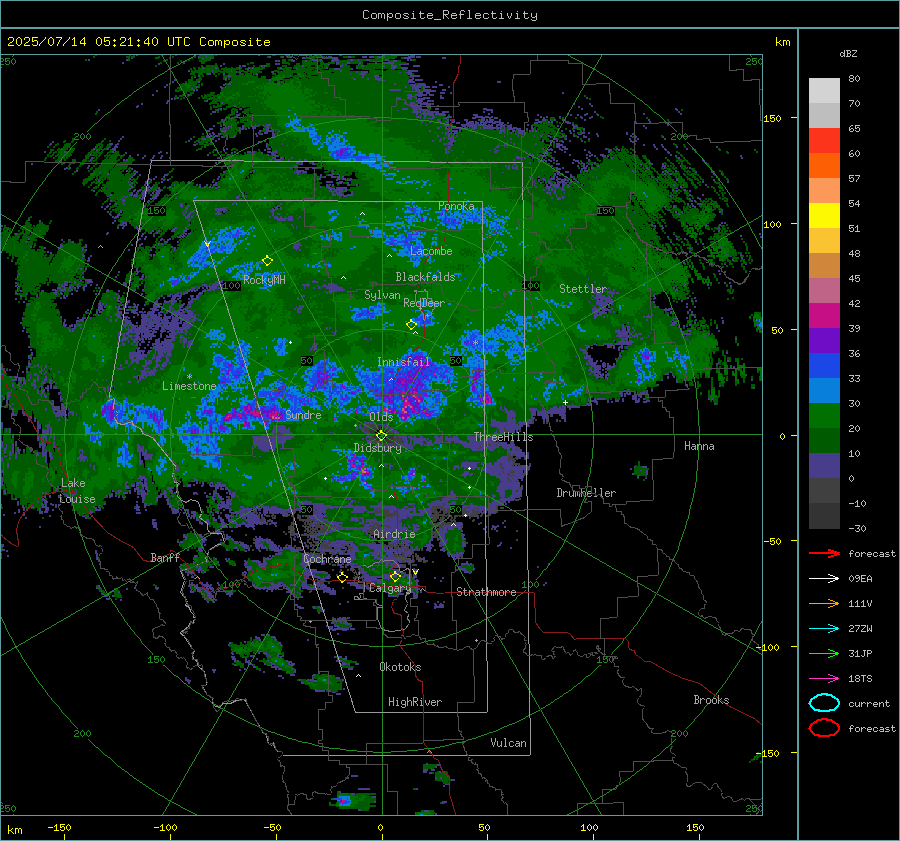Click the Hanna city label
The width and height of the screenshot is (900, 841).
click(x=699, y=446)
